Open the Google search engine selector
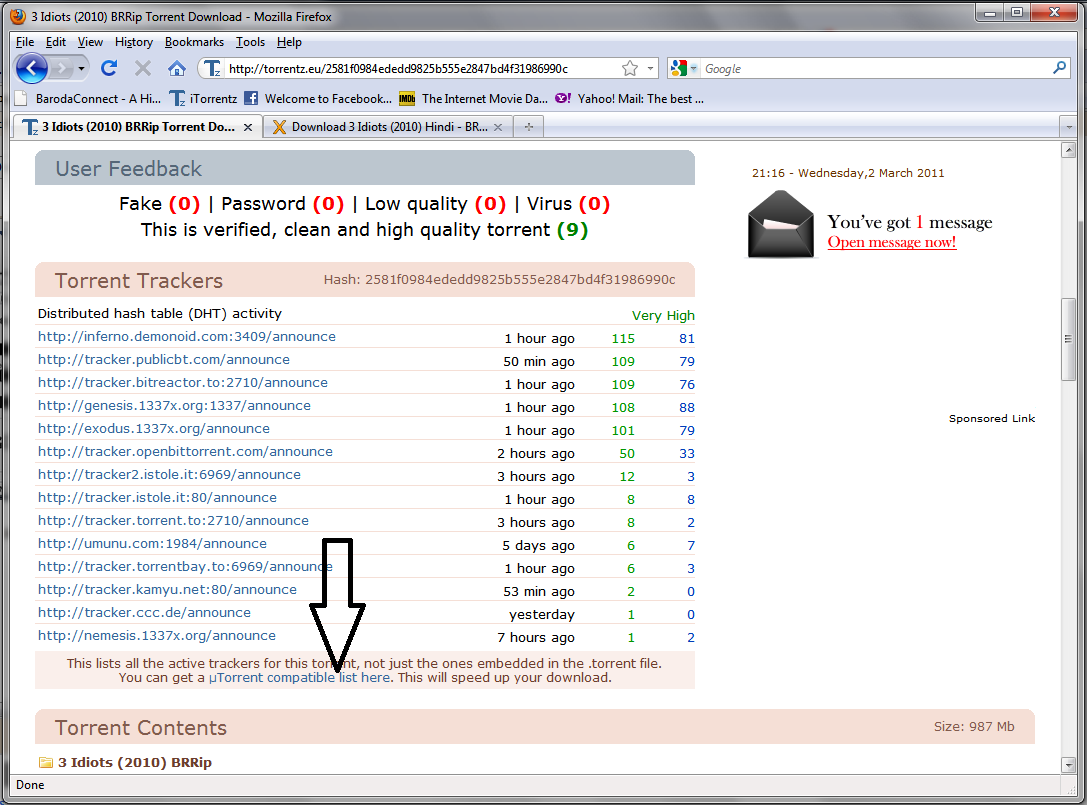 click(x=684, y=68)
